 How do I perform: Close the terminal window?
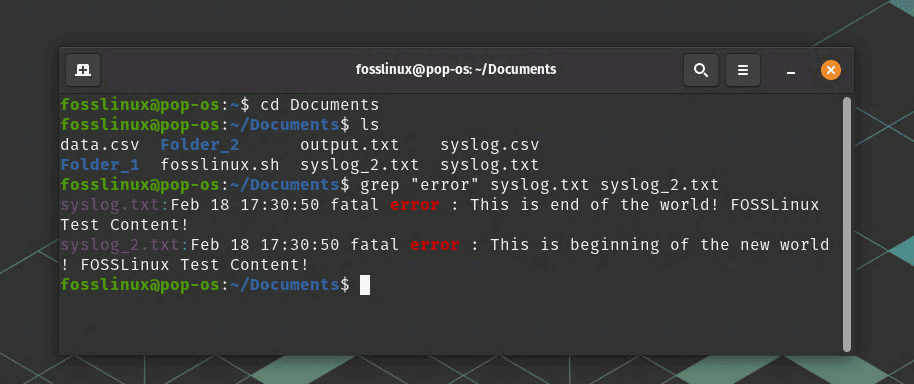831,70
